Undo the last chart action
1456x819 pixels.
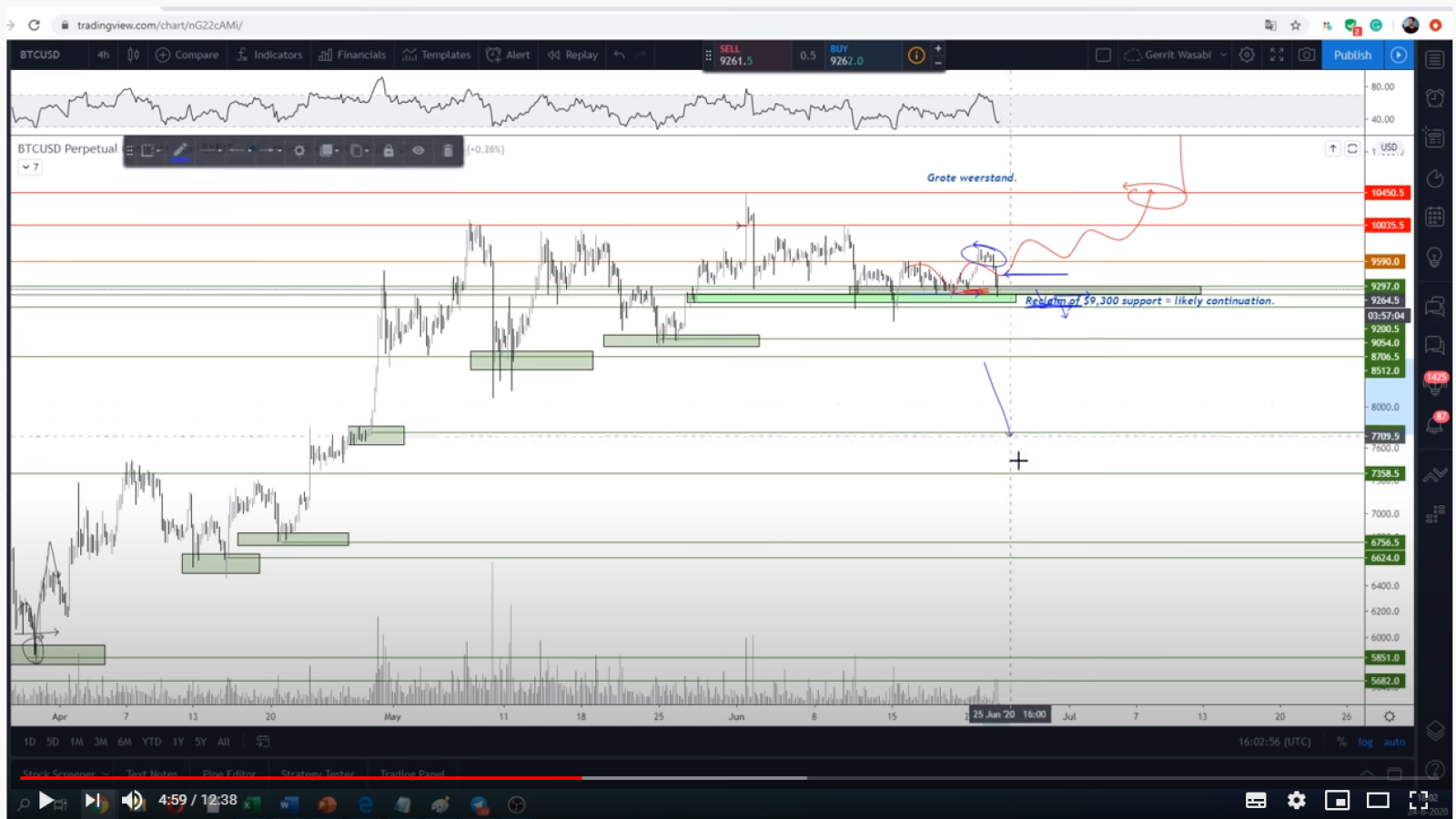[x=620, y=55]
